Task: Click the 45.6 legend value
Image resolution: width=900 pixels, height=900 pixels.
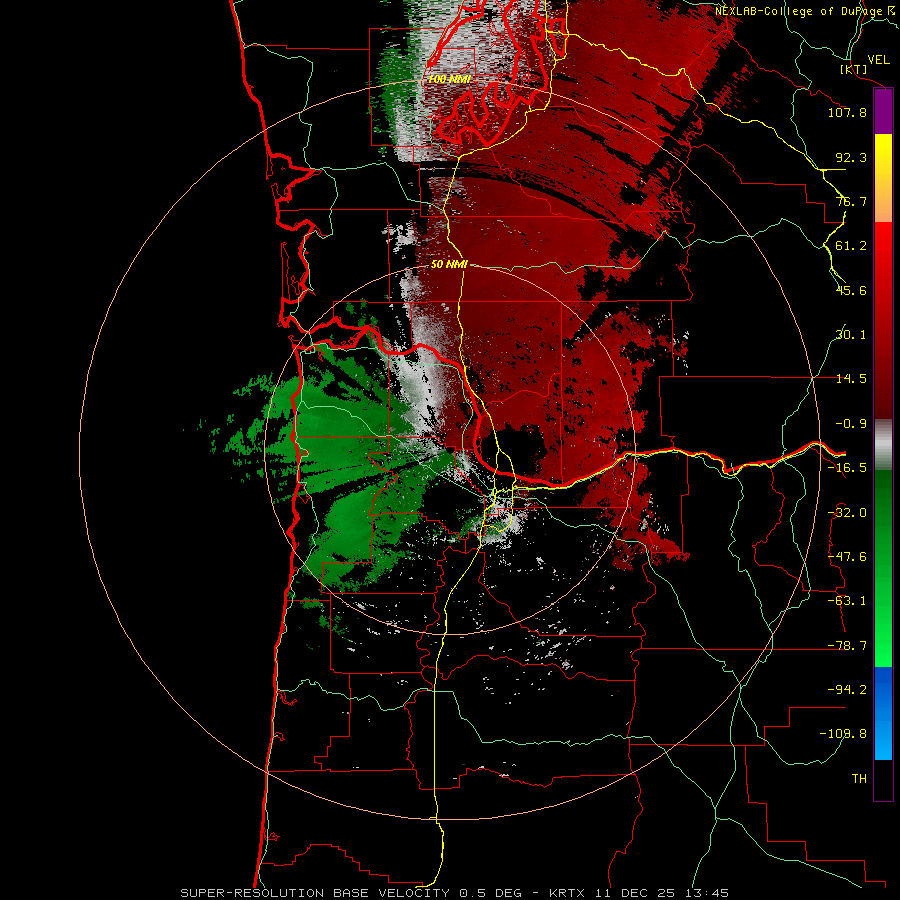Action: click(x=851, y=290)
